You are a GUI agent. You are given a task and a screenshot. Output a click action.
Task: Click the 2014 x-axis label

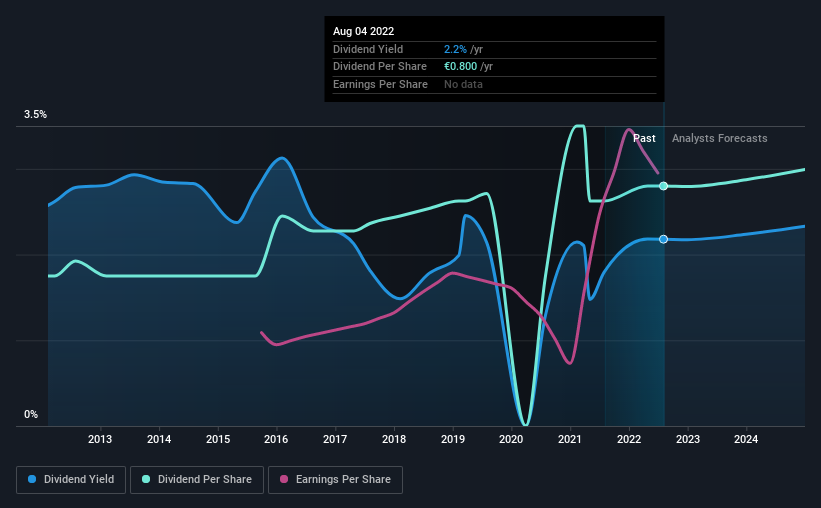click(x=159, y=439)
